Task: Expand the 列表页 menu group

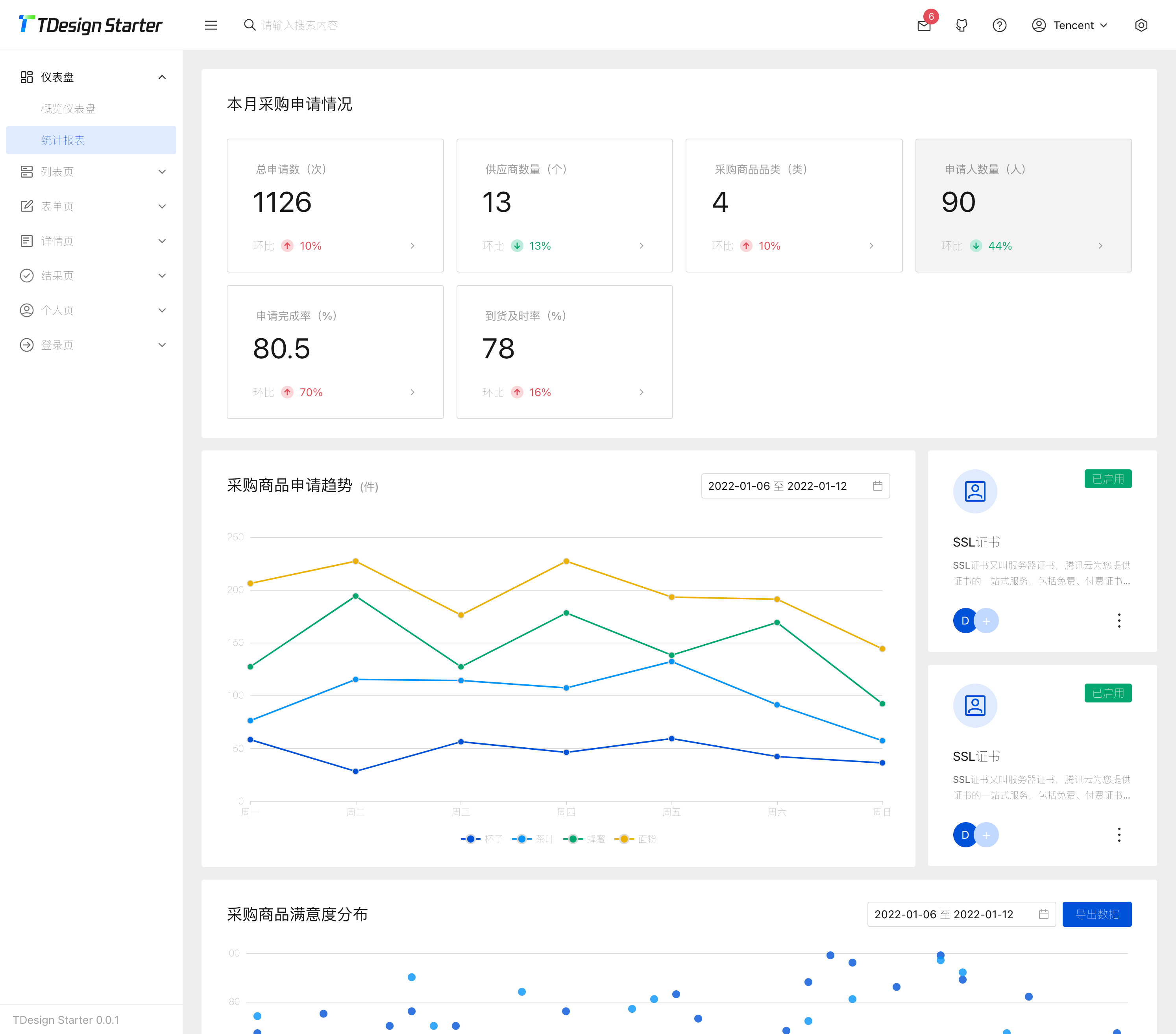Action: click(x=91, y=172)
